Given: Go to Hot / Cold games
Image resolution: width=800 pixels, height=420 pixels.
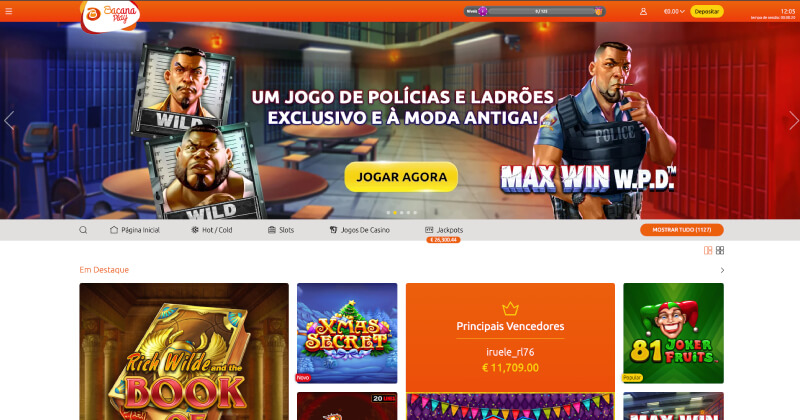Looking at the screenshot, I should click(211, 230).
